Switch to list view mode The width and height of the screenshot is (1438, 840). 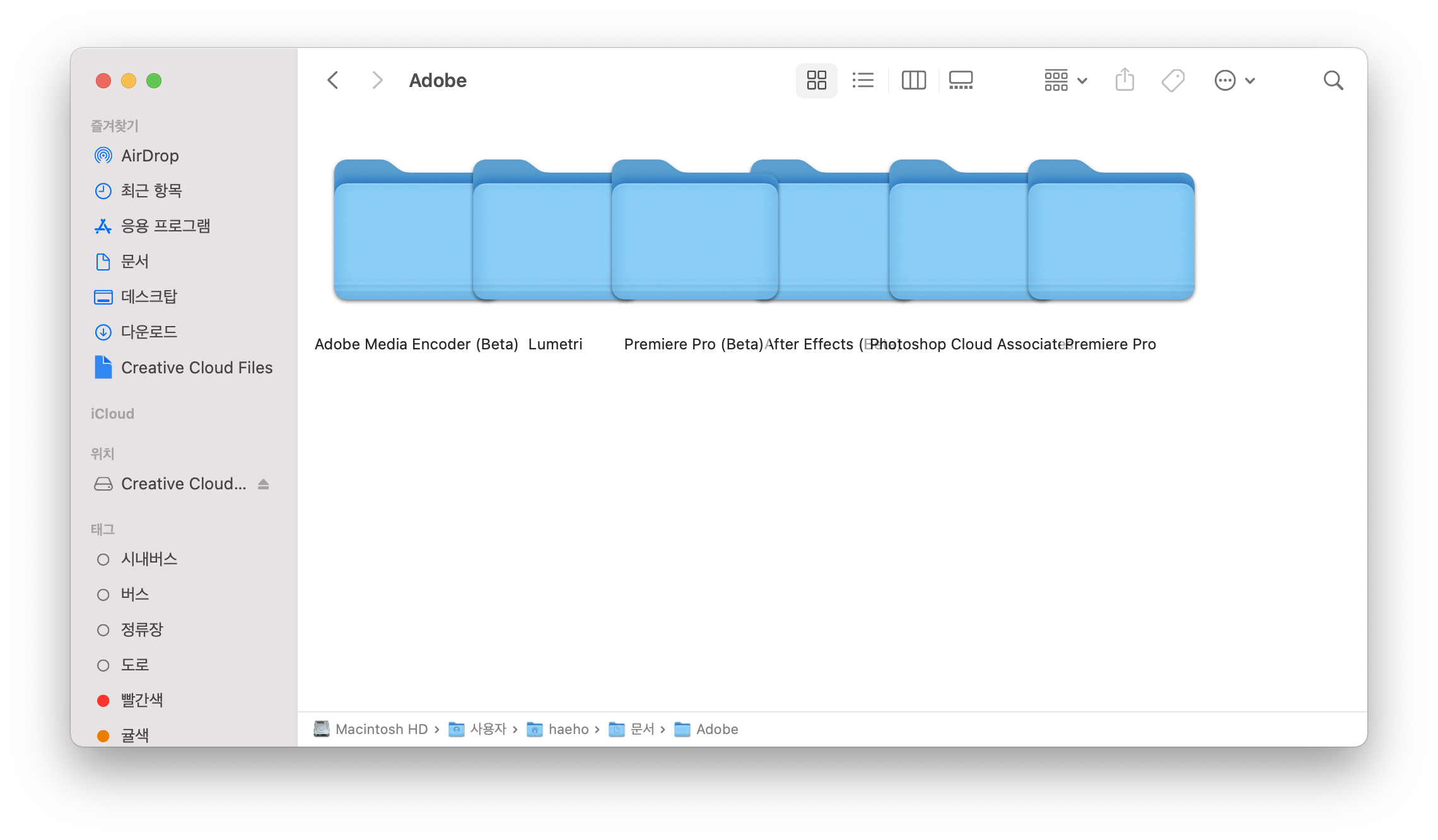(x=863, y=81)
